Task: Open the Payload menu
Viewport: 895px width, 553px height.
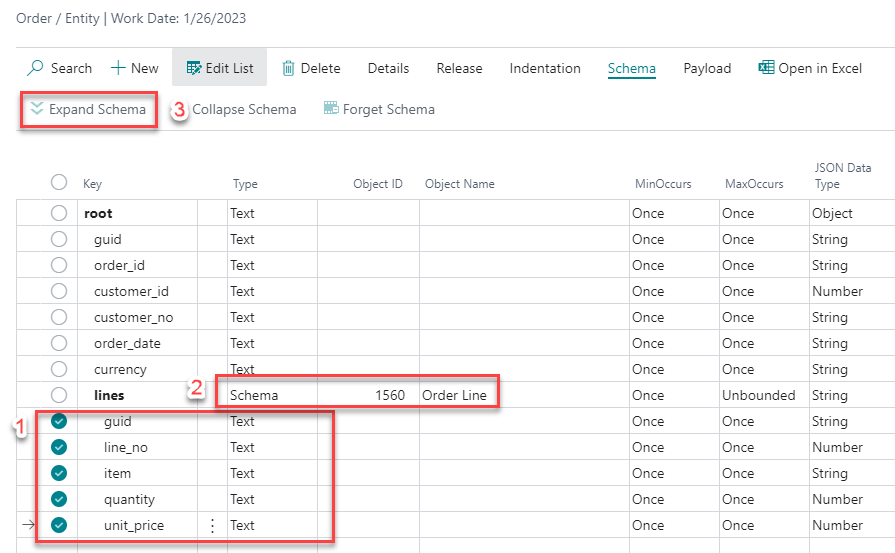Action: 707,68
